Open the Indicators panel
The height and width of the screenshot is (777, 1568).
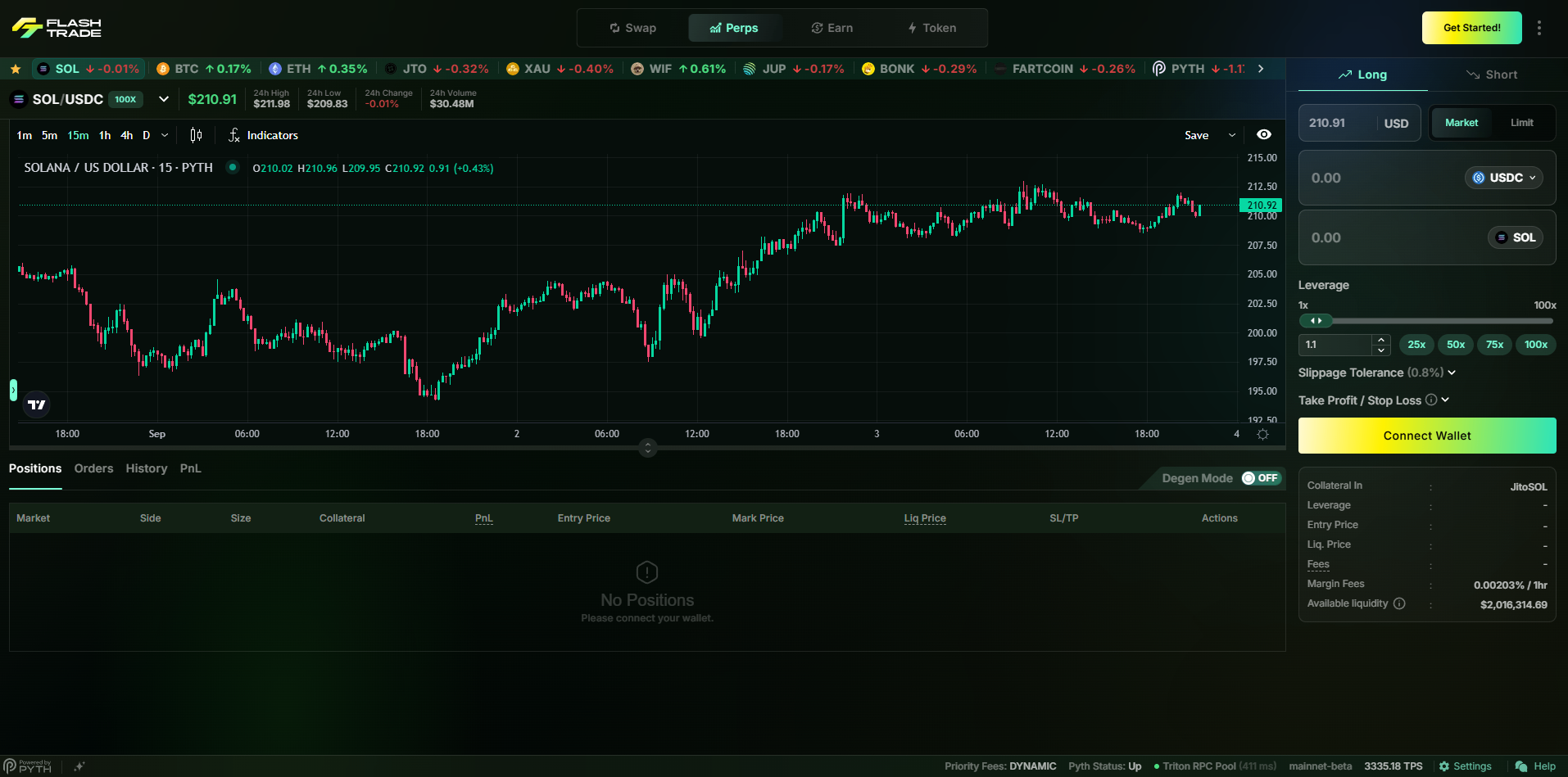[263, 135]
